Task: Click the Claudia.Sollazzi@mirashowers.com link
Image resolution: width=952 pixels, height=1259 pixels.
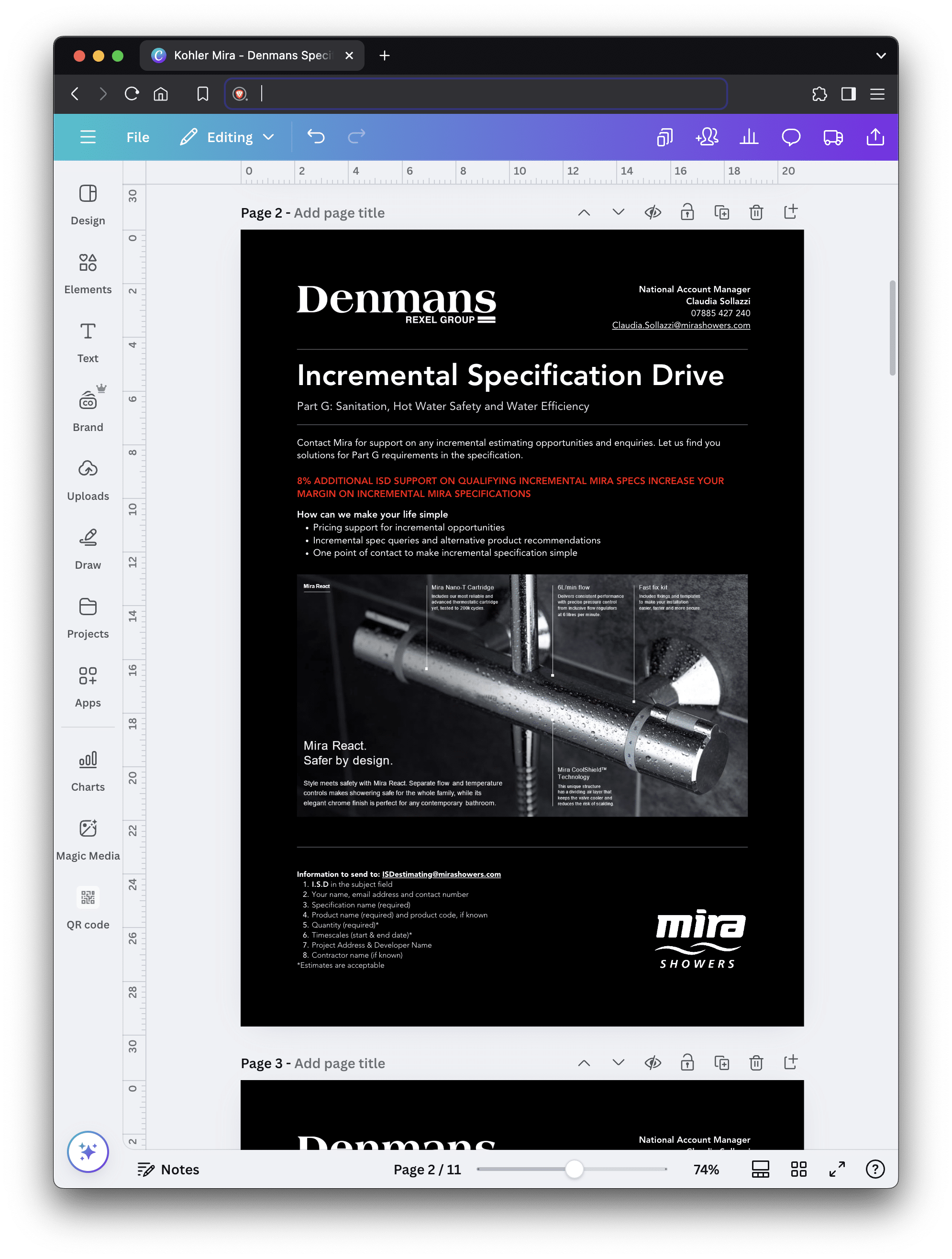Action: 681,325
